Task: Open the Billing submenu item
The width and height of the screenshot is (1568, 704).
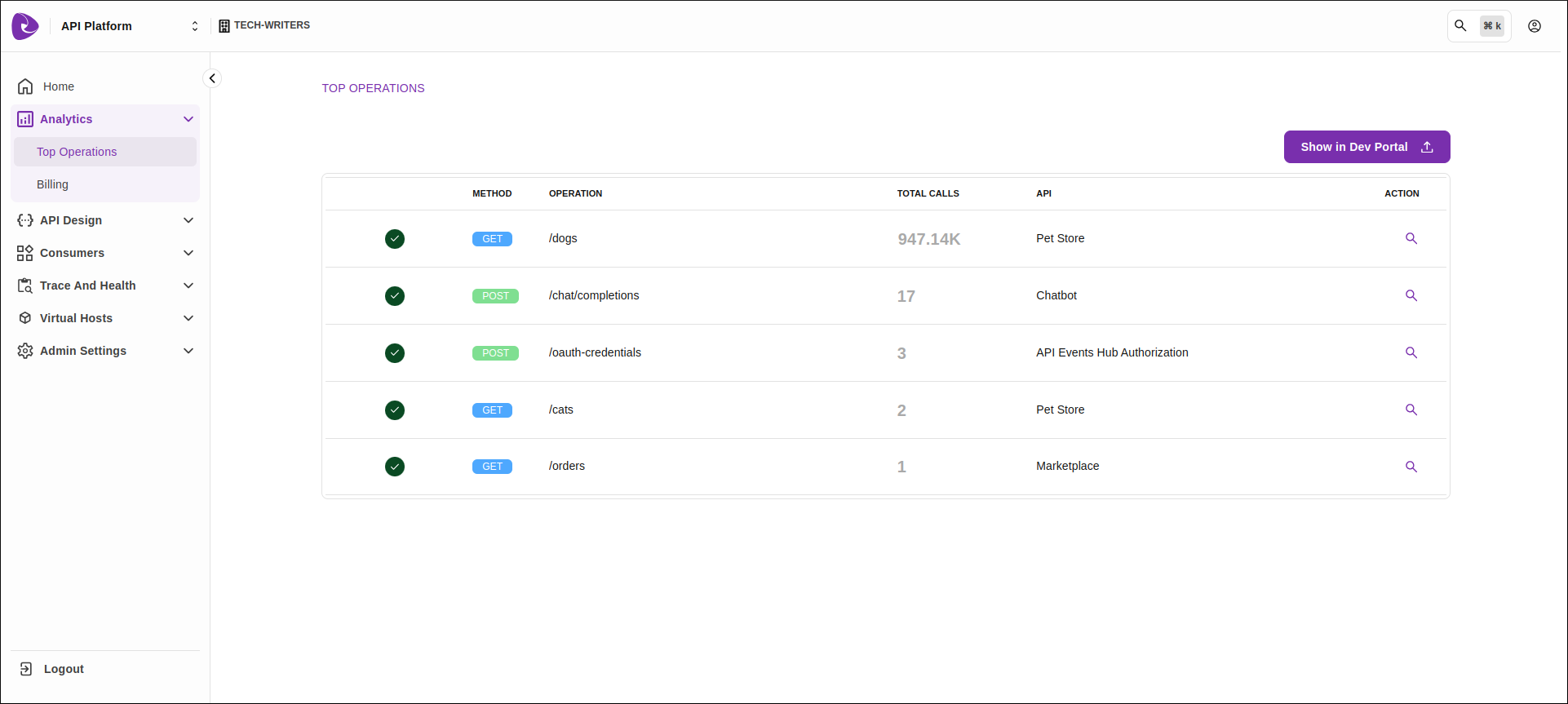Action: coord(53,184)
